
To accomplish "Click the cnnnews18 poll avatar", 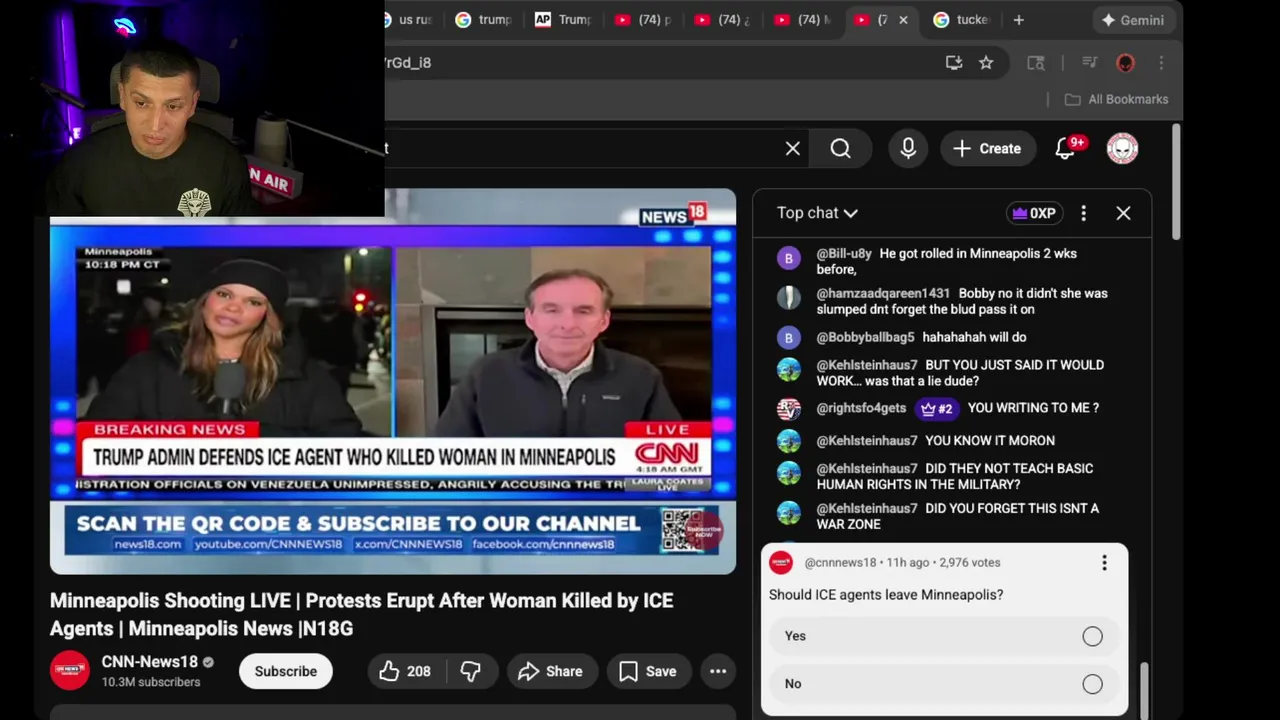I will [x=781, y=563].
